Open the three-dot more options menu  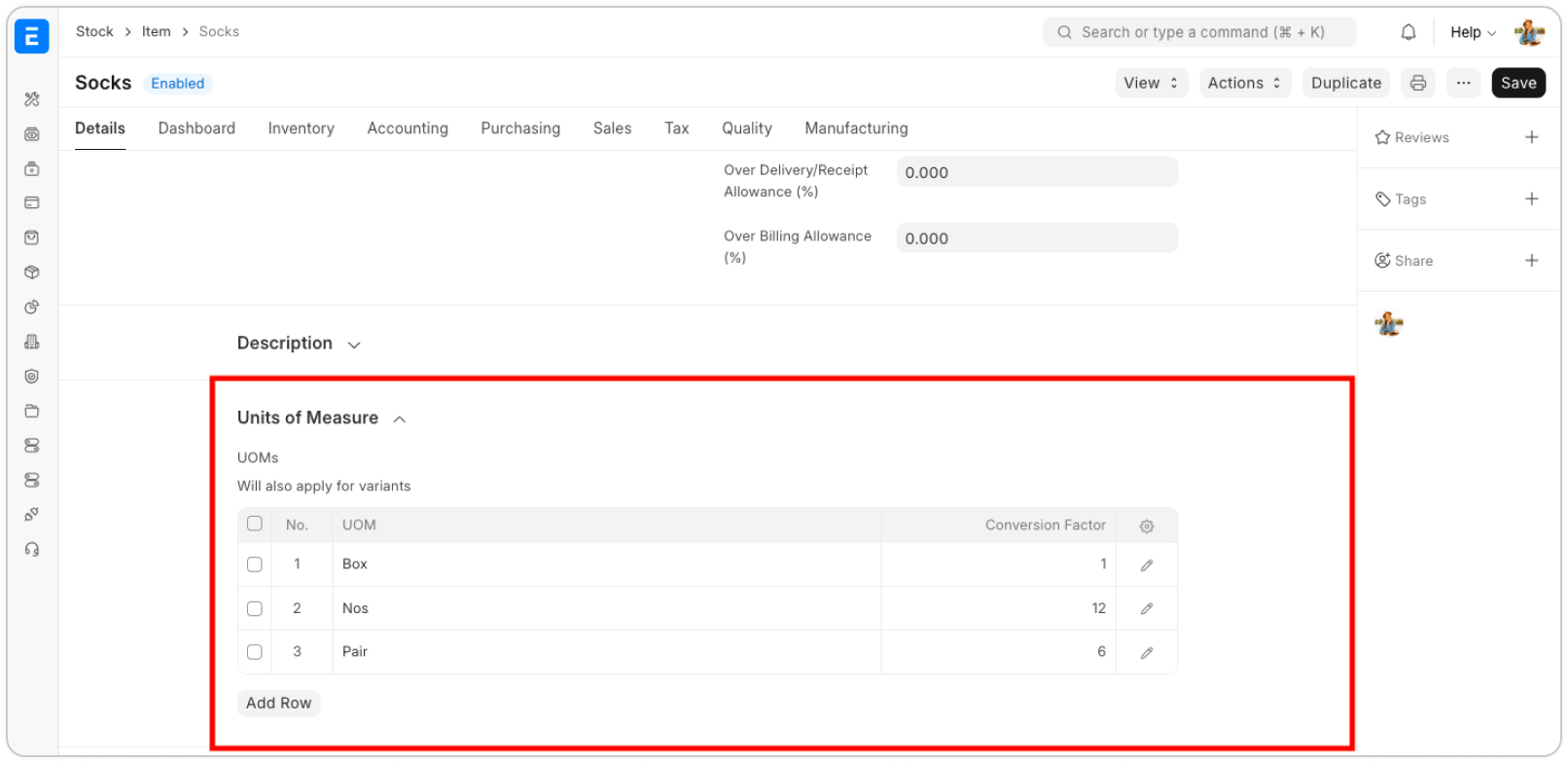tap(1463, 83)
